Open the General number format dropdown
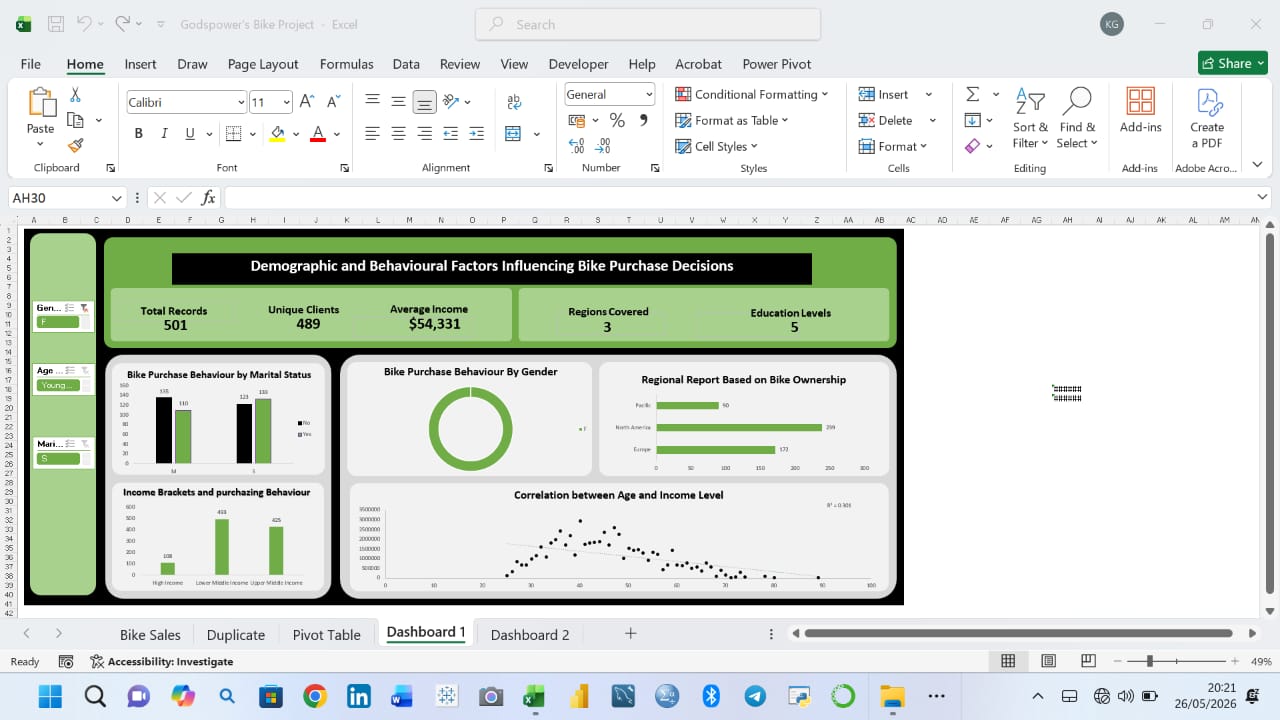The height and width of the screenshot is (720, 1280). tap(649, 95)
